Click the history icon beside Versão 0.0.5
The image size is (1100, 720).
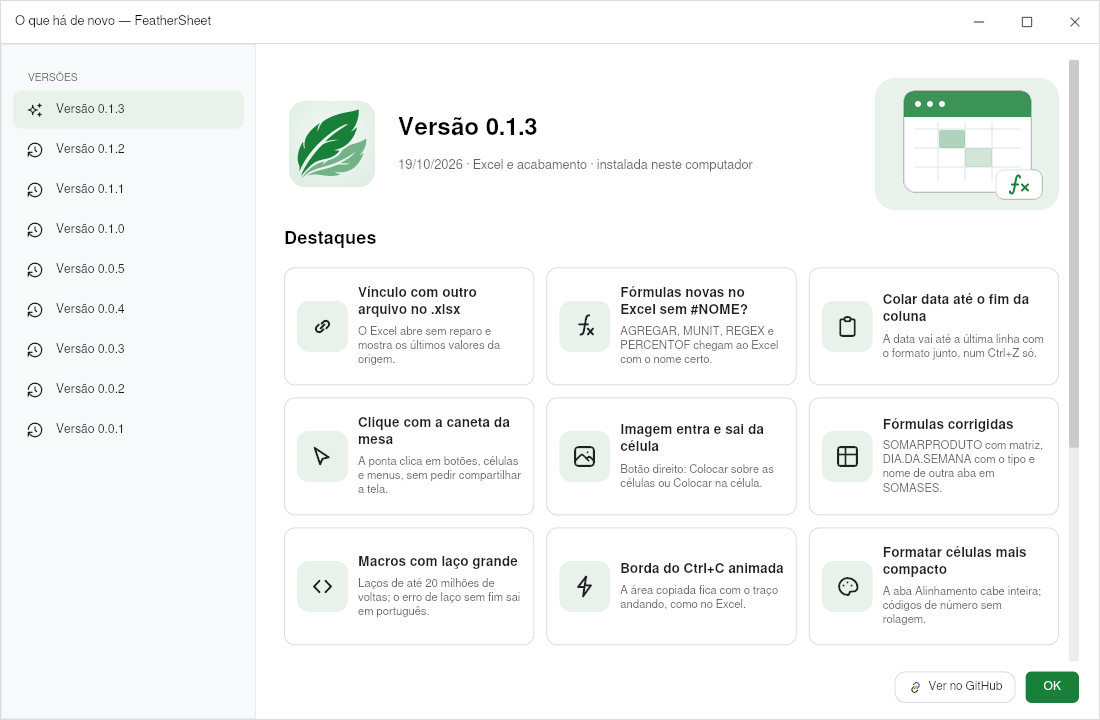tap(35, 269)
